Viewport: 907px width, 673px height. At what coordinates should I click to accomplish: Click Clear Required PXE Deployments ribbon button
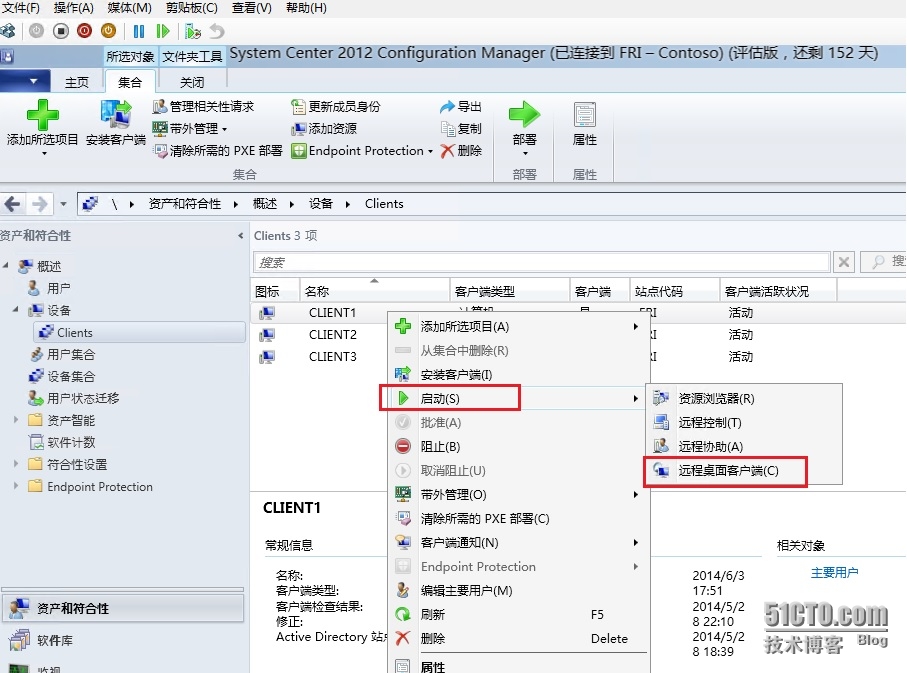tap(217, 151)
